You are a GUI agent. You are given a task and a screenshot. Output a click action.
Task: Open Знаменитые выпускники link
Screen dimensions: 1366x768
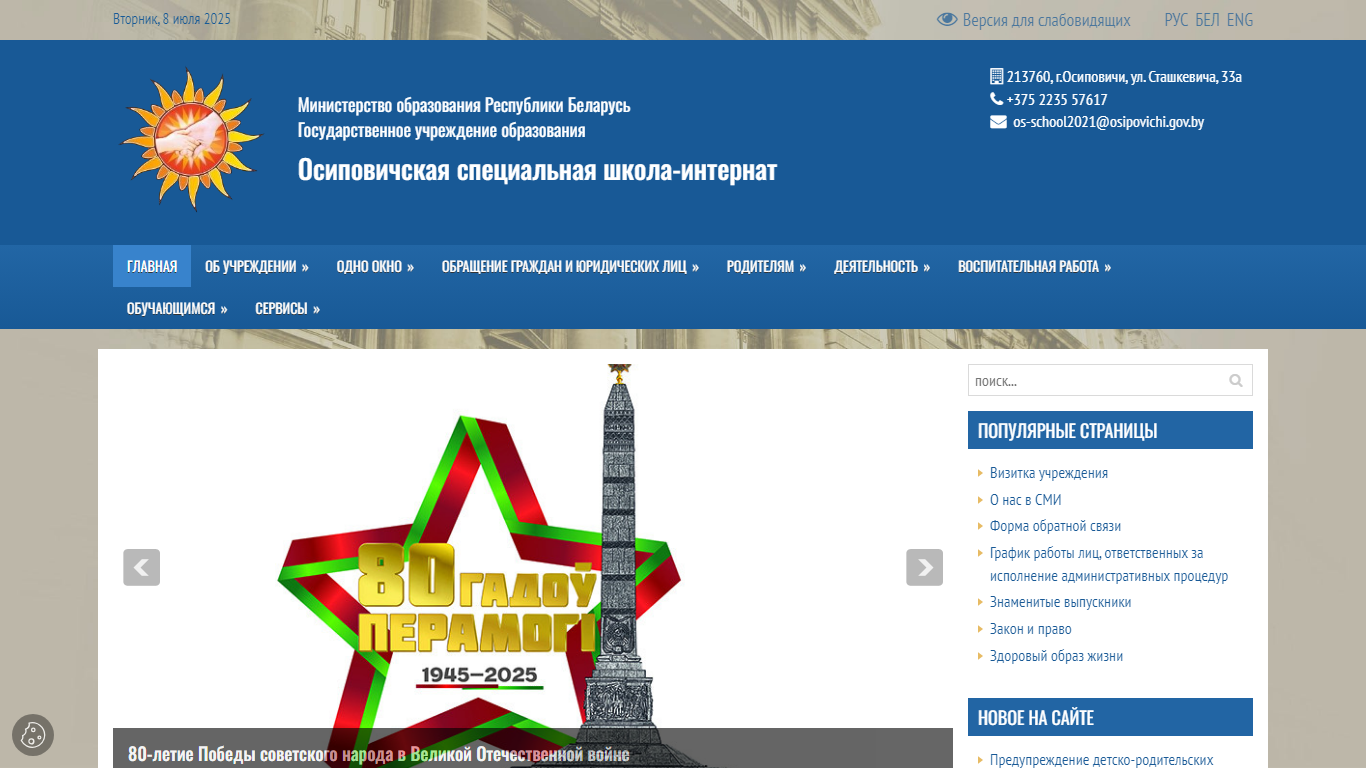point(1061,602)
